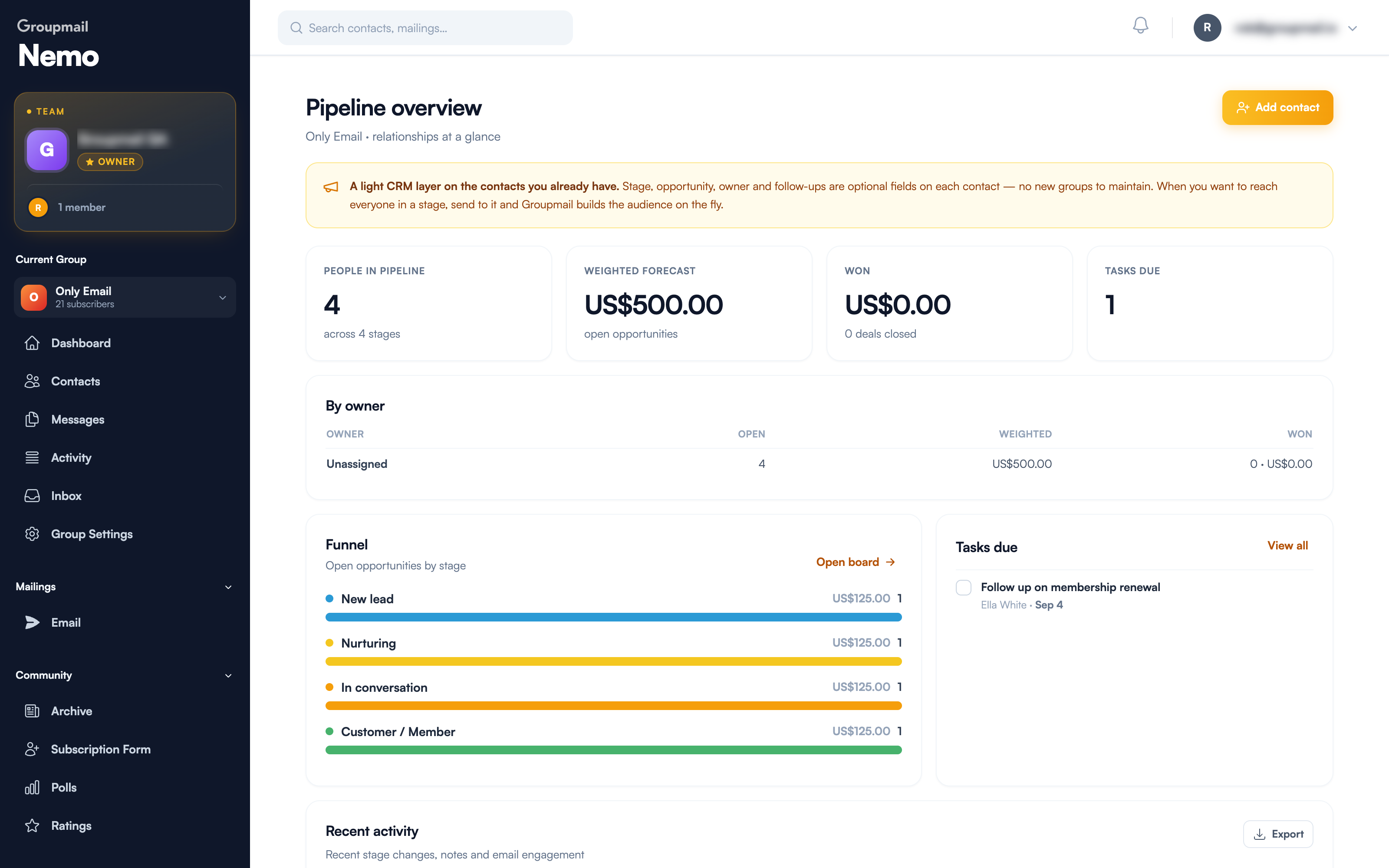
Task: Click the search magnifier icon
Action: (x=296, y=28)
